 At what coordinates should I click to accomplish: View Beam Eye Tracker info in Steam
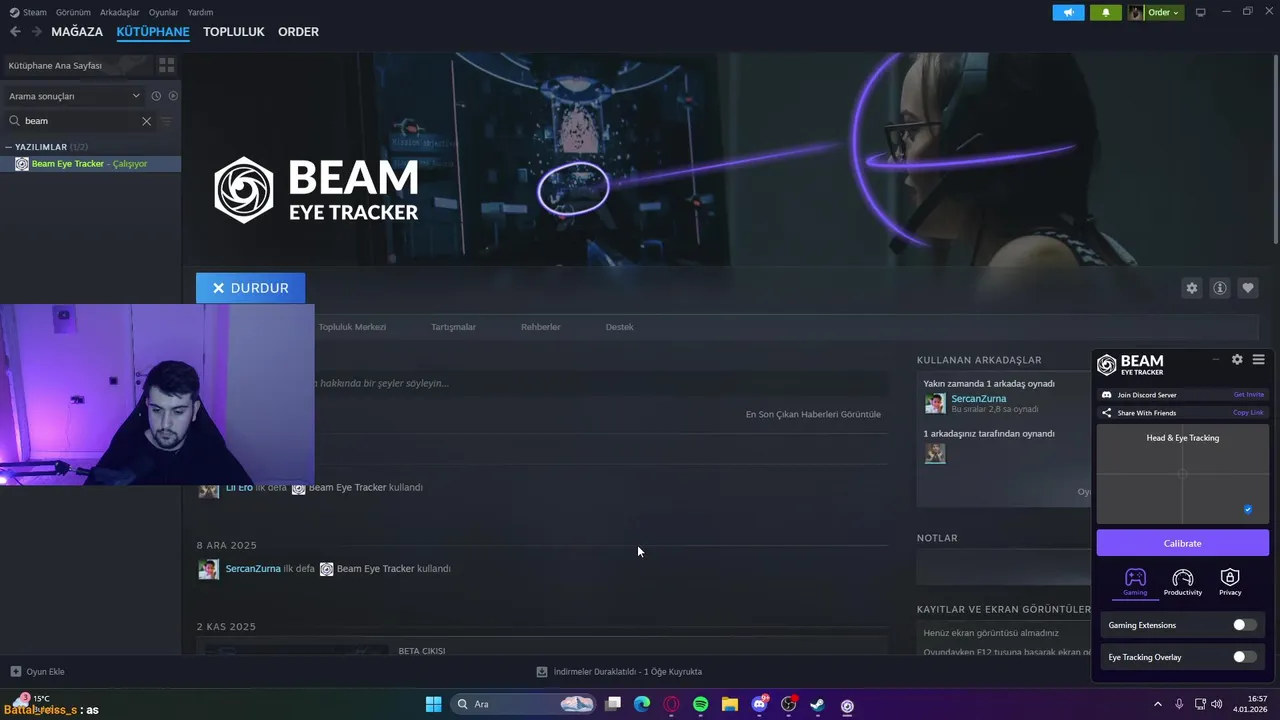(1219, 288)
